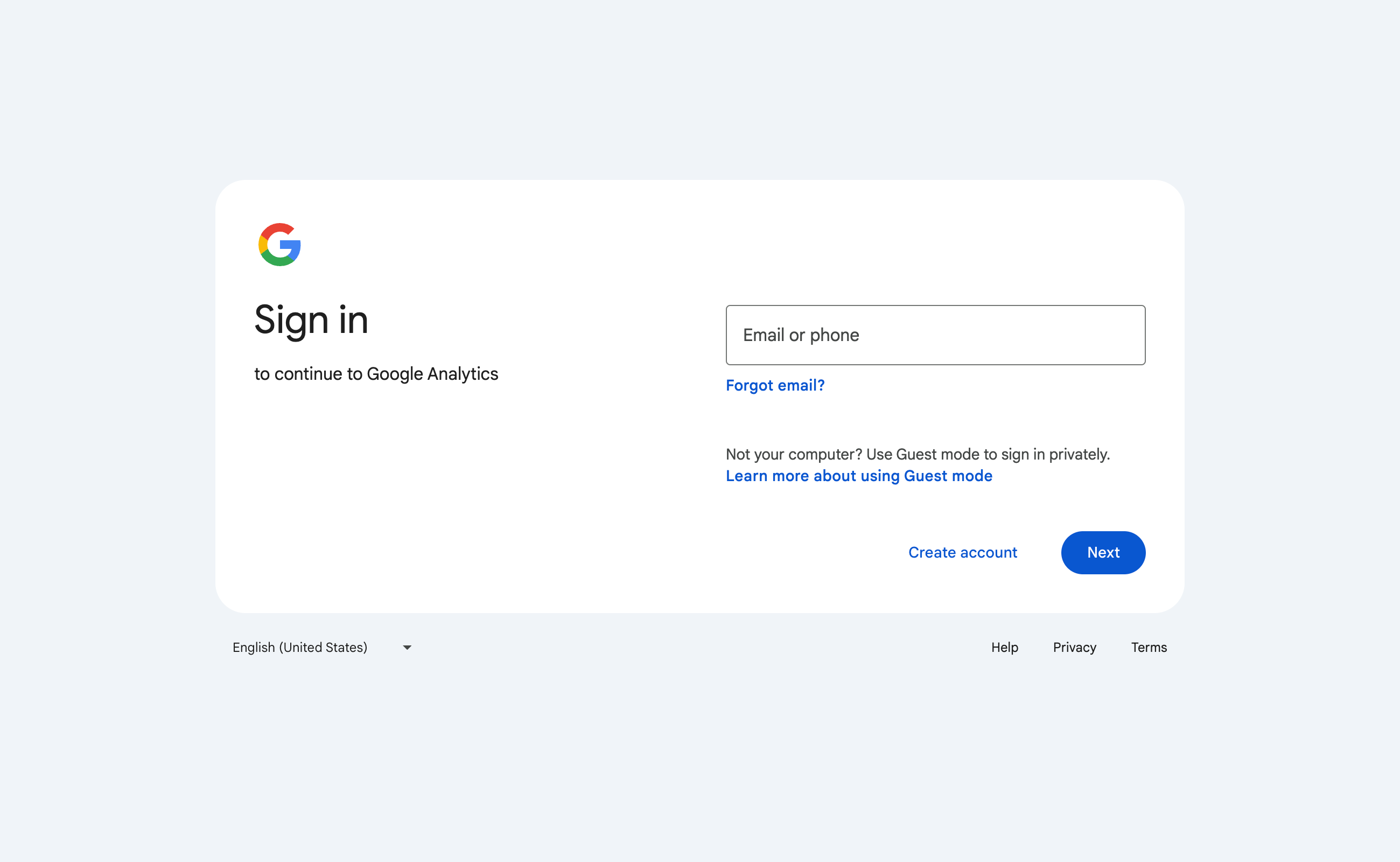The width and height of the screenshot is (1400, 862).
Task: Expand English (United States) language picker
Action: tap(322, 647)
